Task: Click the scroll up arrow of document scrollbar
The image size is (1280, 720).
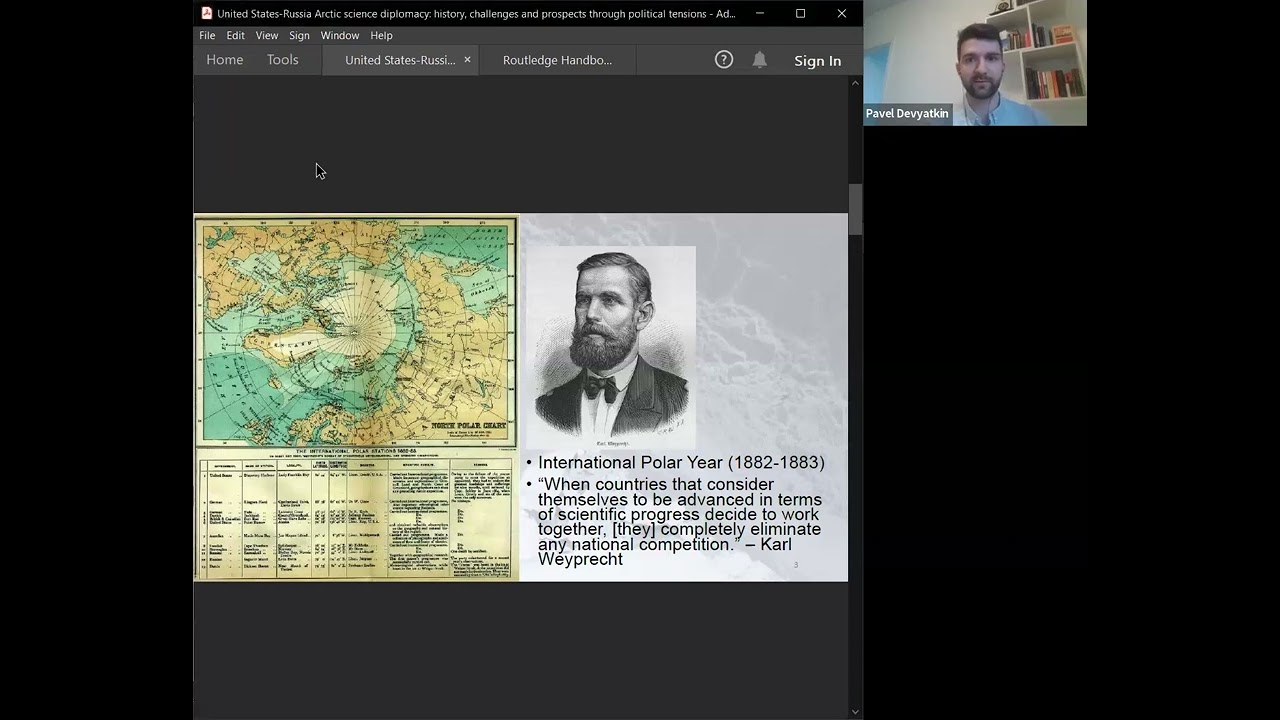Action: 855,83
